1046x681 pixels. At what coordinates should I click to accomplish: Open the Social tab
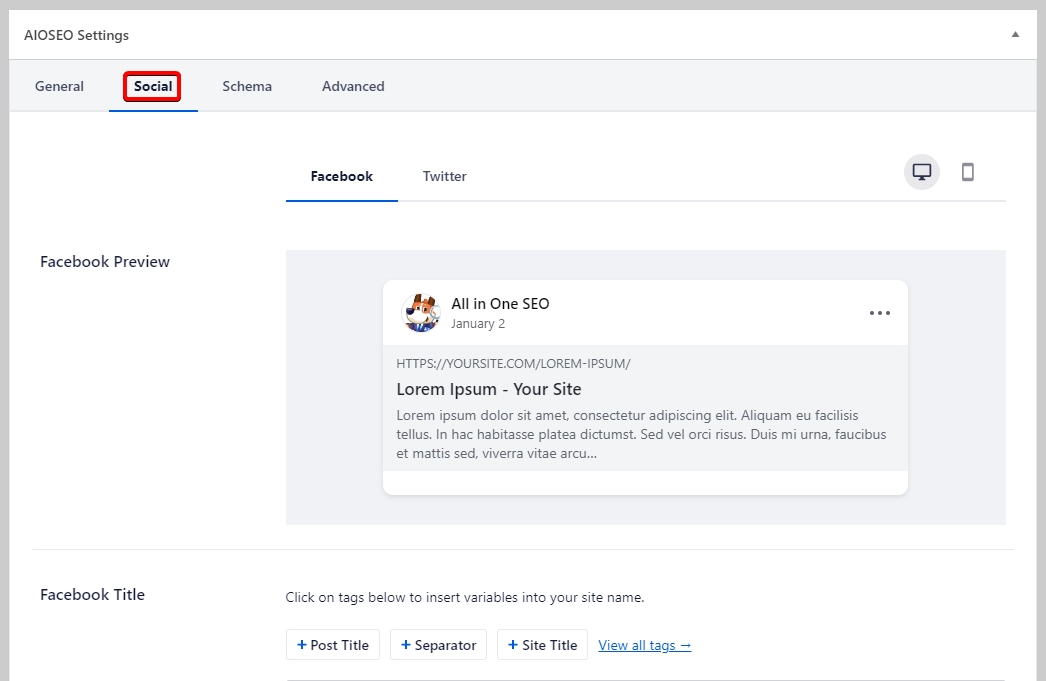click(153, 86)
